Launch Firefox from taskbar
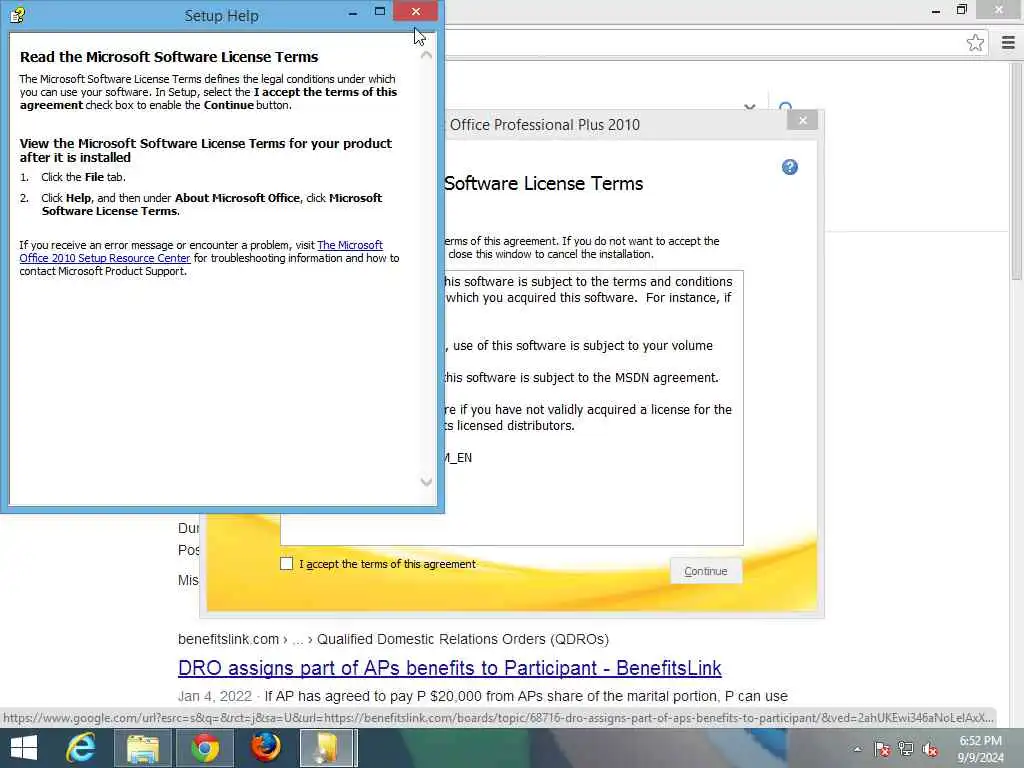The image size is (1024, 768). pos(266,748)
